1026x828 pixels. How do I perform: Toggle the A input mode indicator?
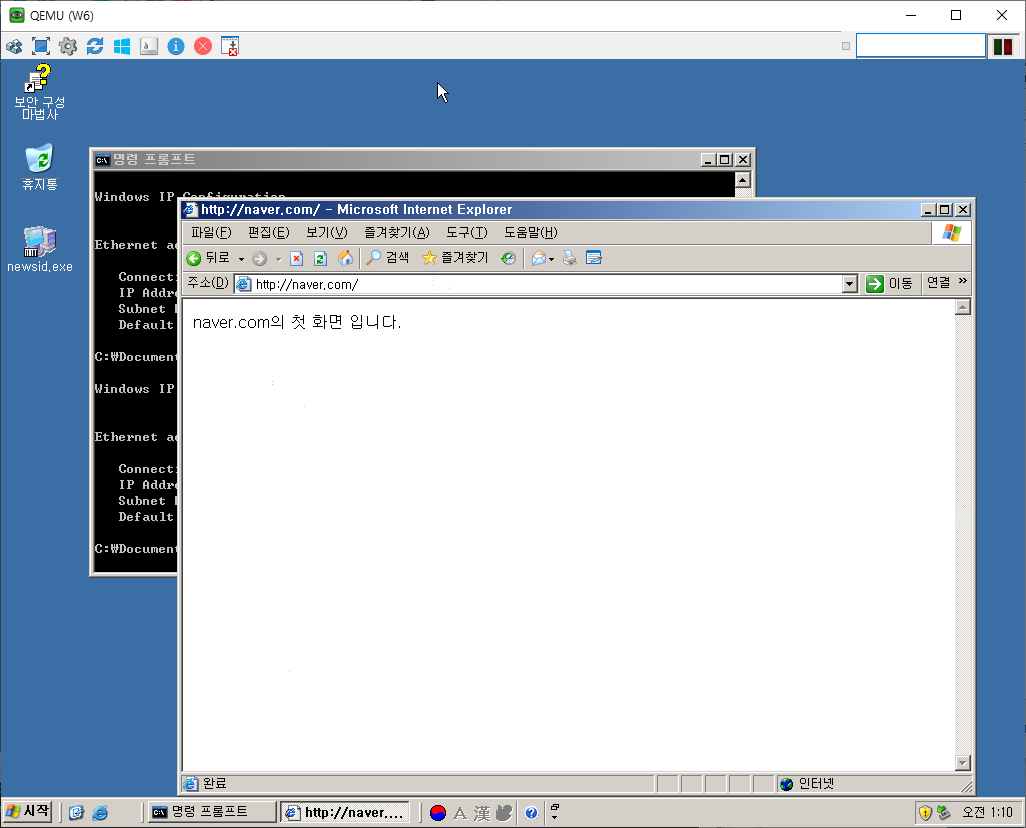[460, 813]
